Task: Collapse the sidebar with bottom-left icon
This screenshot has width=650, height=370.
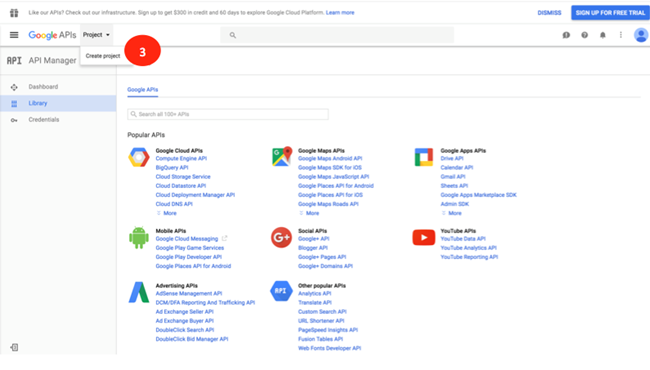Action: click(x=14, y=347)
